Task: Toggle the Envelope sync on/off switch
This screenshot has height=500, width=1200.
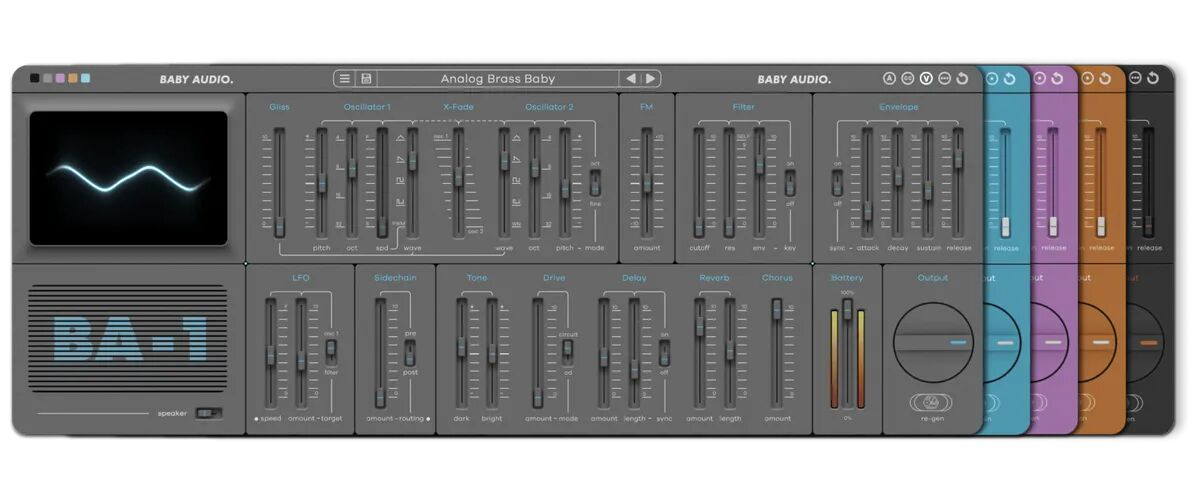Action: [x=837, y=183]
